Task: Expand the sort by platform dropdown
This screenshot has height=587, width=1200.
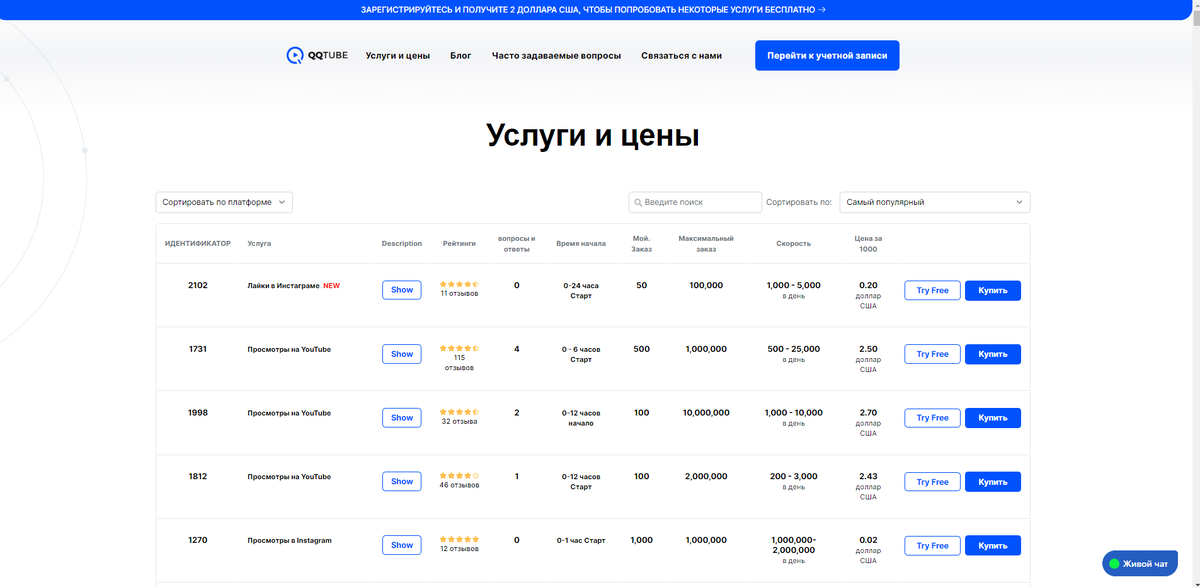Action: point(224,202)
